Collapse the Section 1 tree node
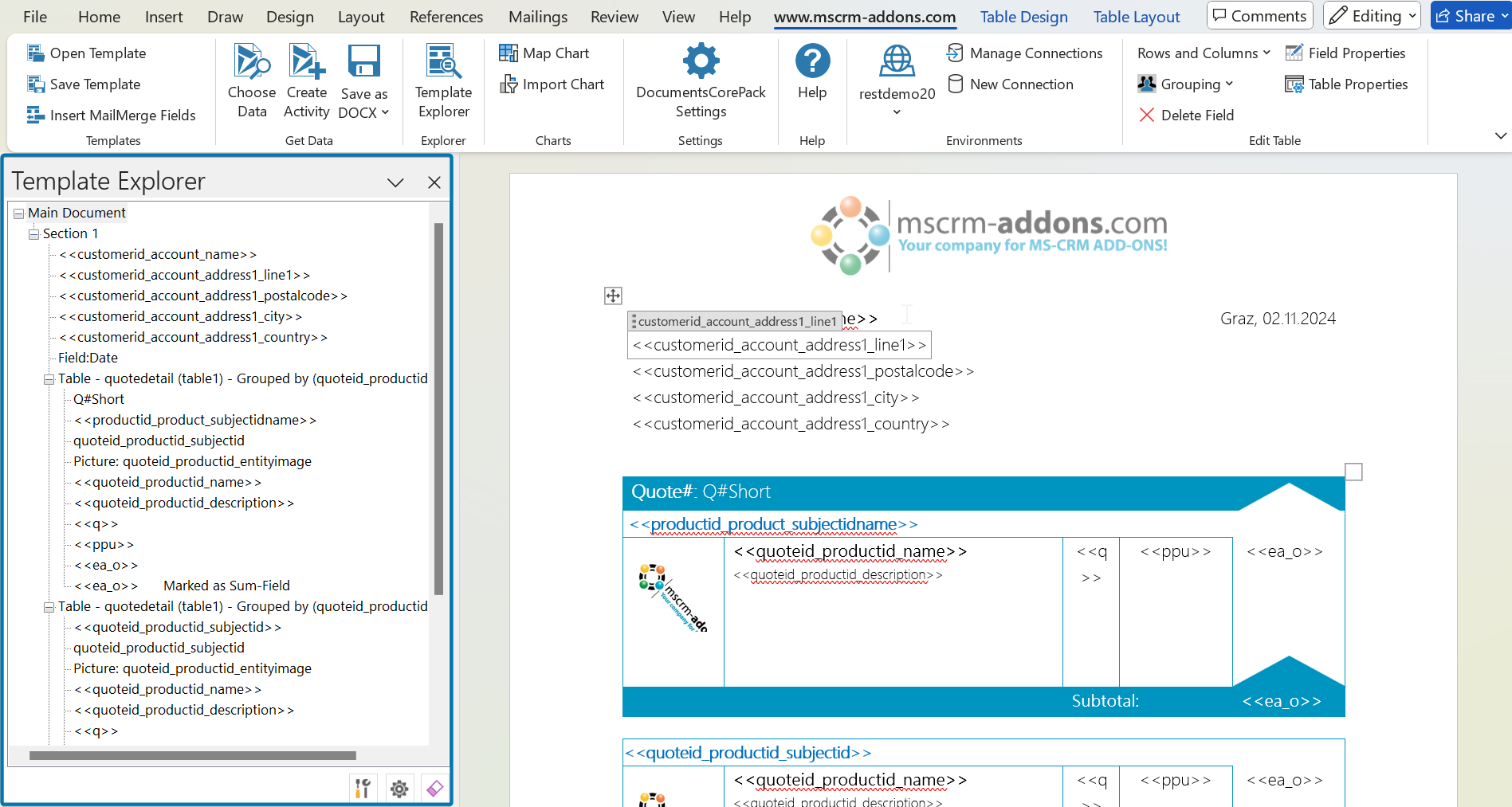Screen dimensions: 1512x807 (33, 233)
